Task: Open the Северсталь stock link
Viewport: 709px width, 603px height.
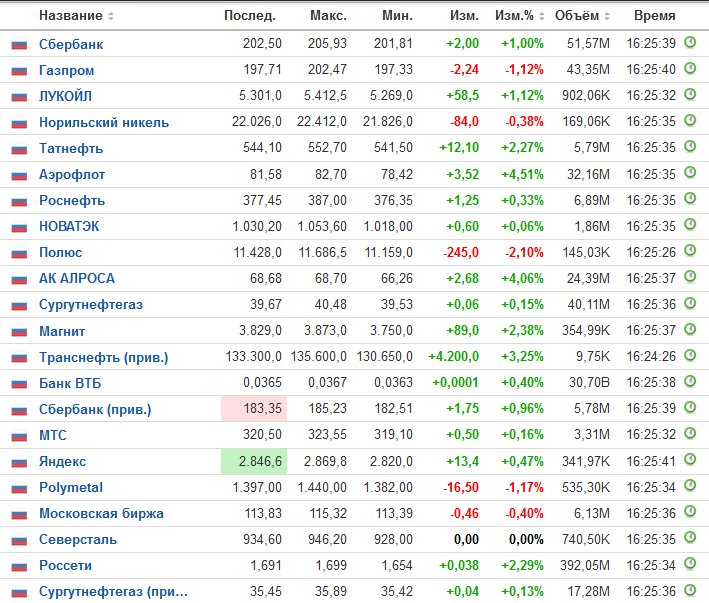Action: click(78, 540)
